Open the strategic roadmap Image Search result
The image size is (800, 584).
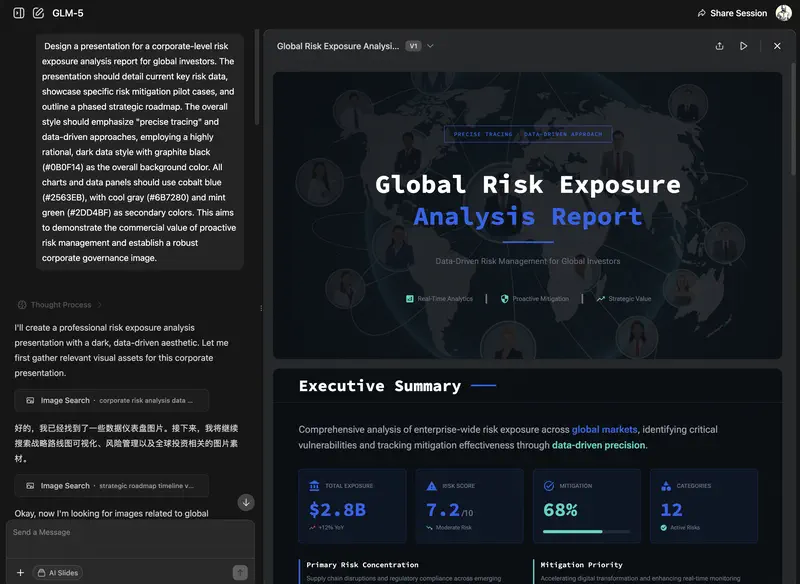point(111,486)
